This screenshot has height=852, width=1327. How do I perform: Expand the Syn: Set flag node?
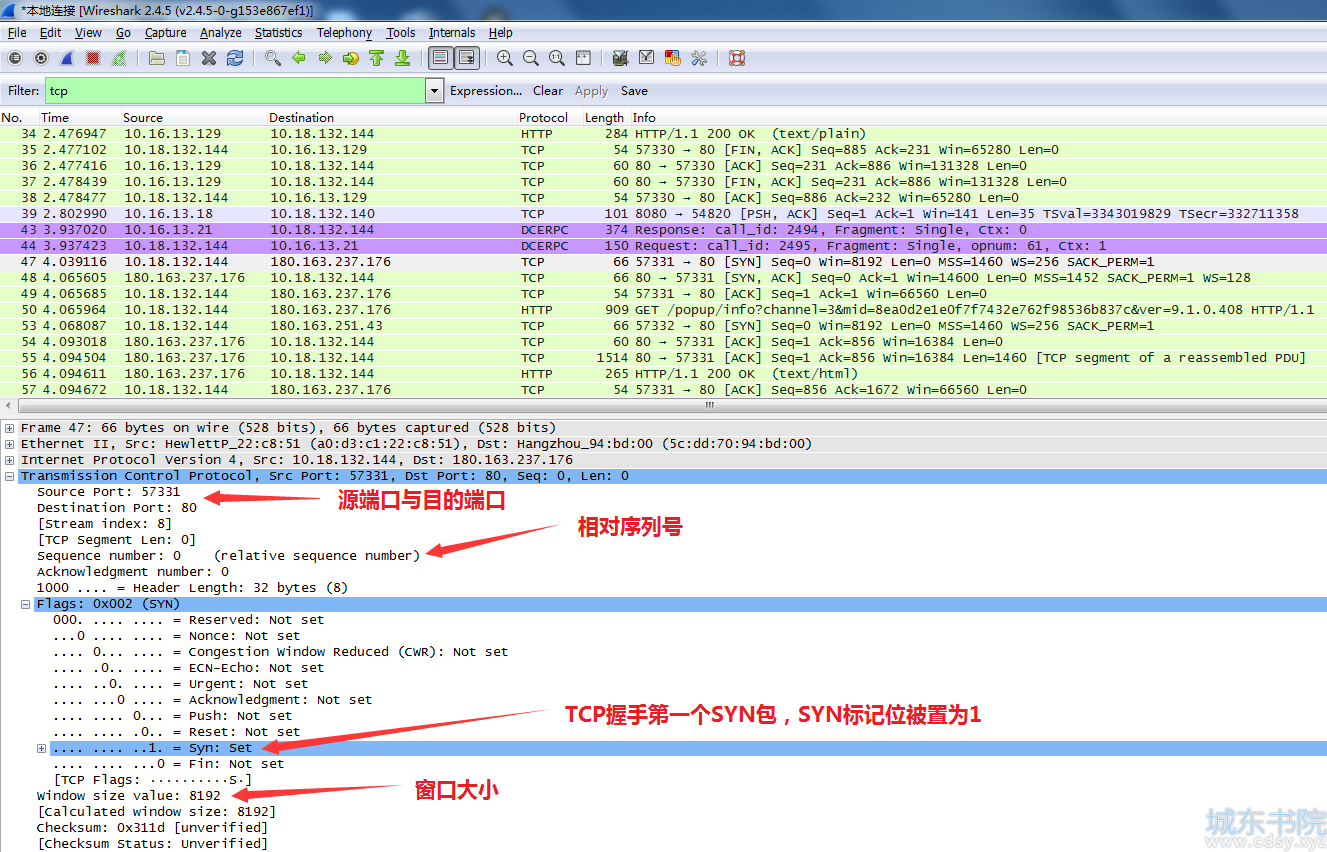click(x=42, y=748)
